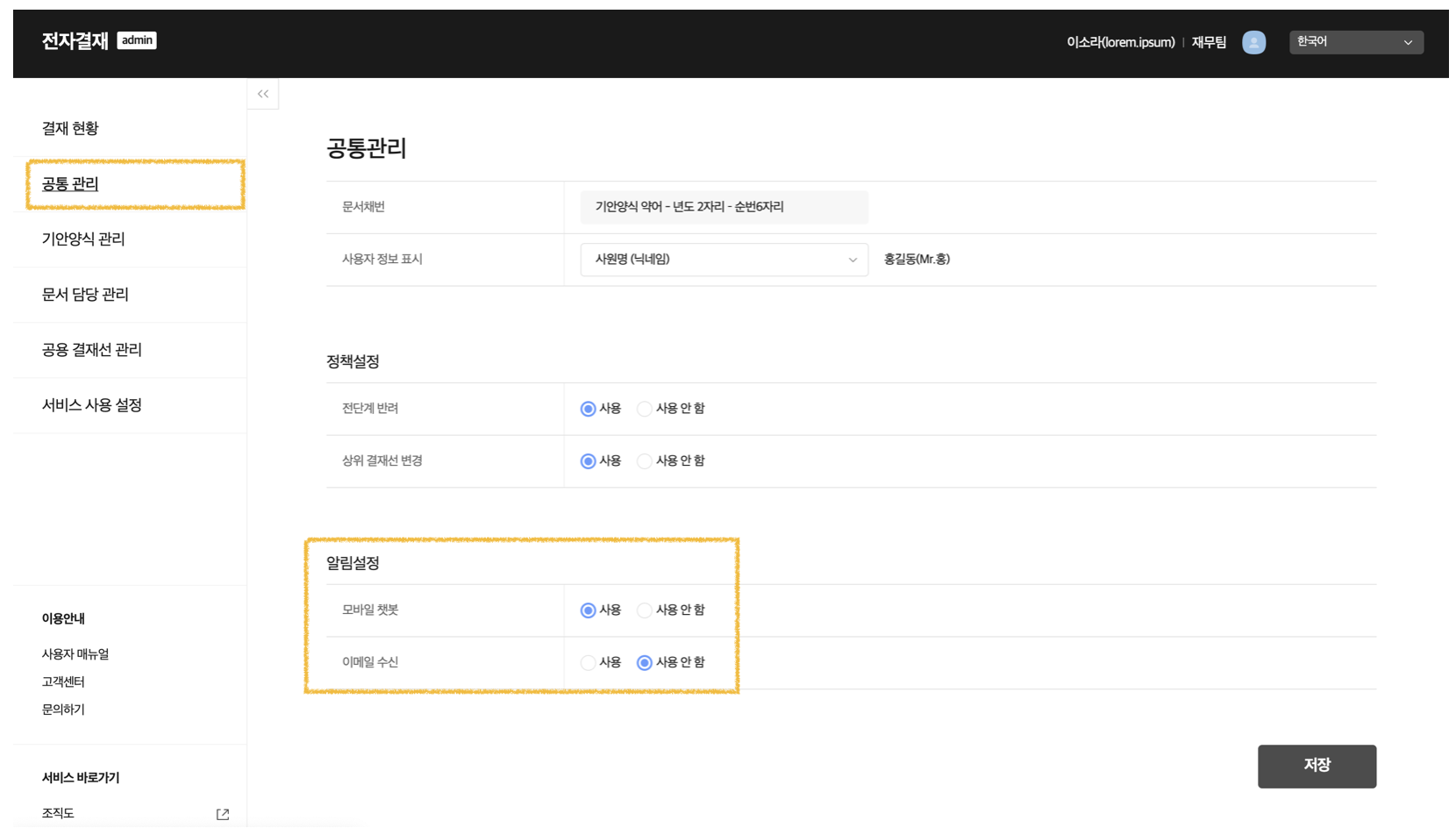Click the 전자결재 logo in the header

[75, 40]
